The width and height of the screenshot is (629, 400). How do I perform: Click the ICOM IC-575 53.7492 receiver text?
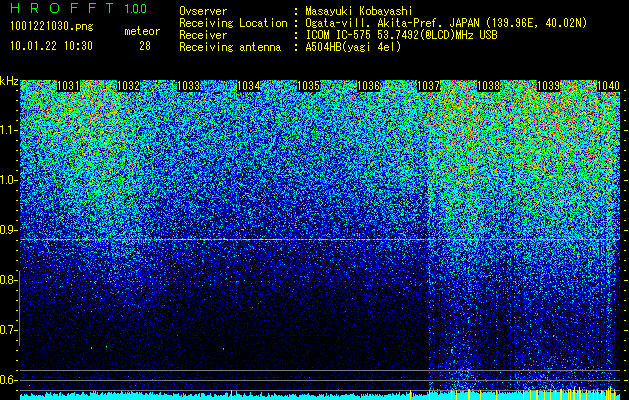[401, 35]
